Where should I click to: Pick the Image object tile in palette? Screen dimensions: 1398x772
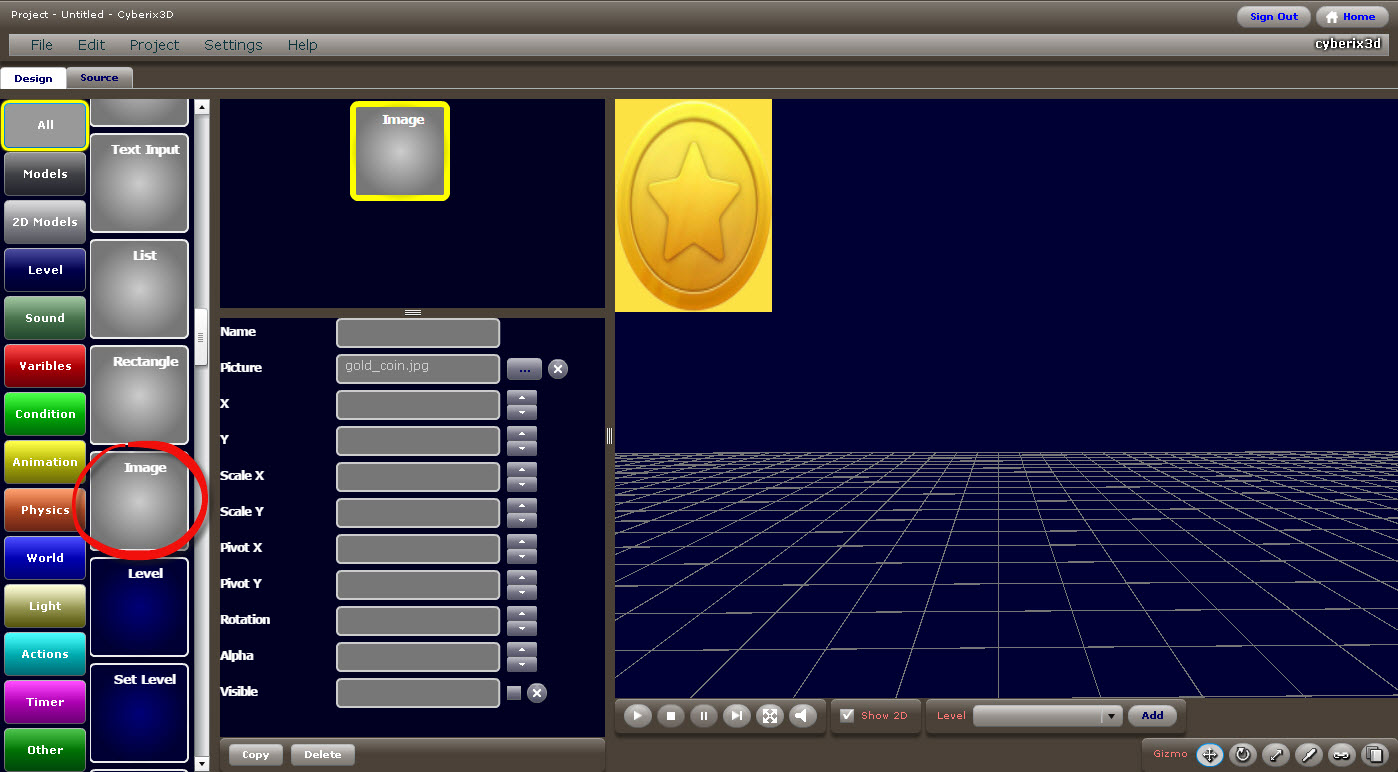click(139, 501)
